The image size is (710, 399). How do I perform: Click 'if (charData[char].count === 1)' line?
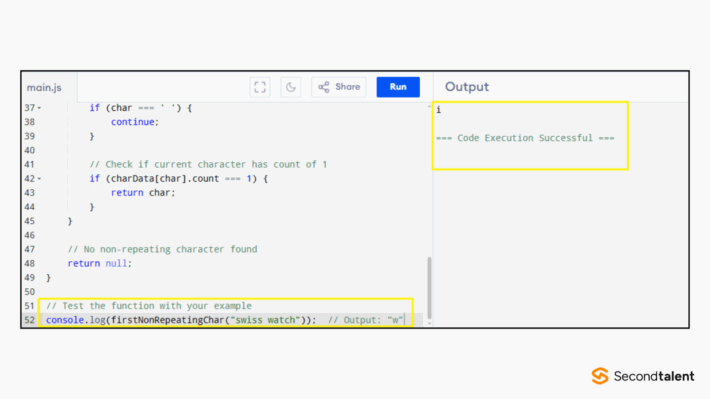click(178, 179)
